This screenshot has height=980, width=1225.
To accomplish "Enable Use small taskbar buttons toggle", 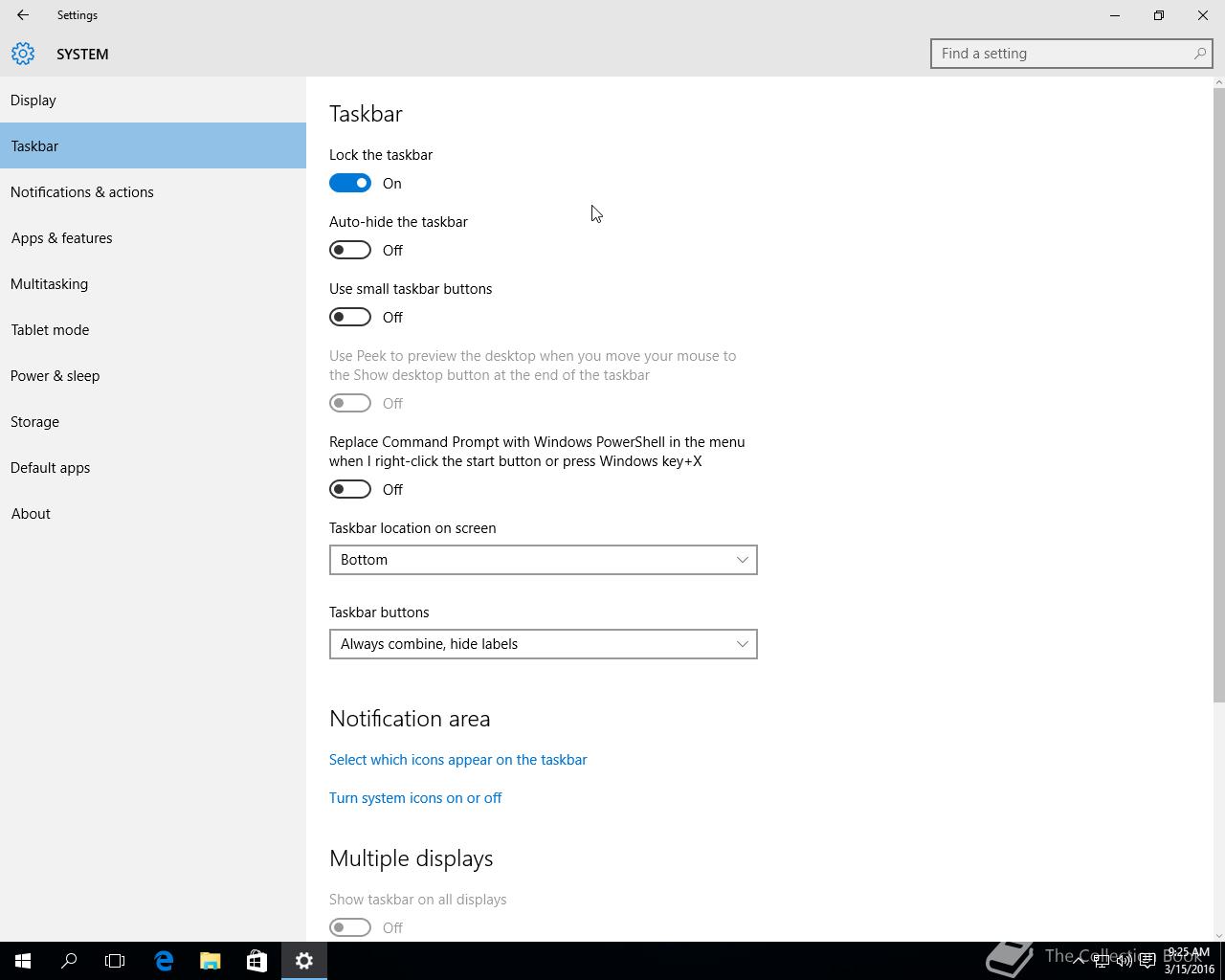I will [x=350, y=317].
